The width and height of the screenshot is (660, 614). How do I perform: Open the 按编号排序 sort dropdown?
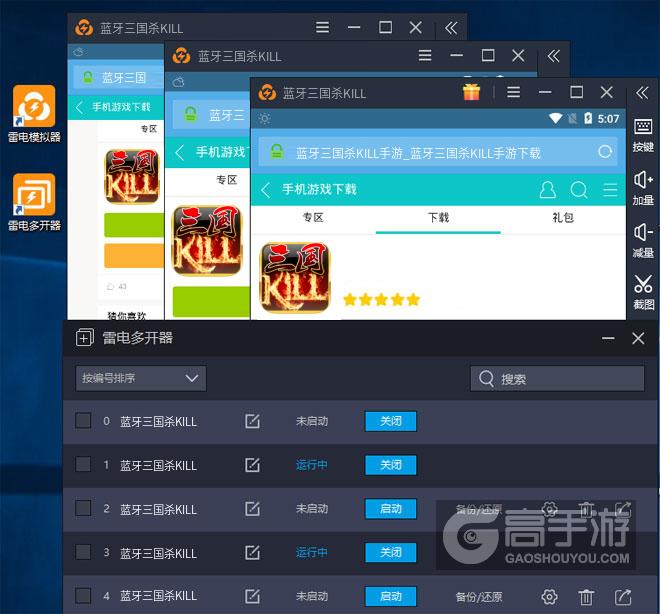(141, 378)
